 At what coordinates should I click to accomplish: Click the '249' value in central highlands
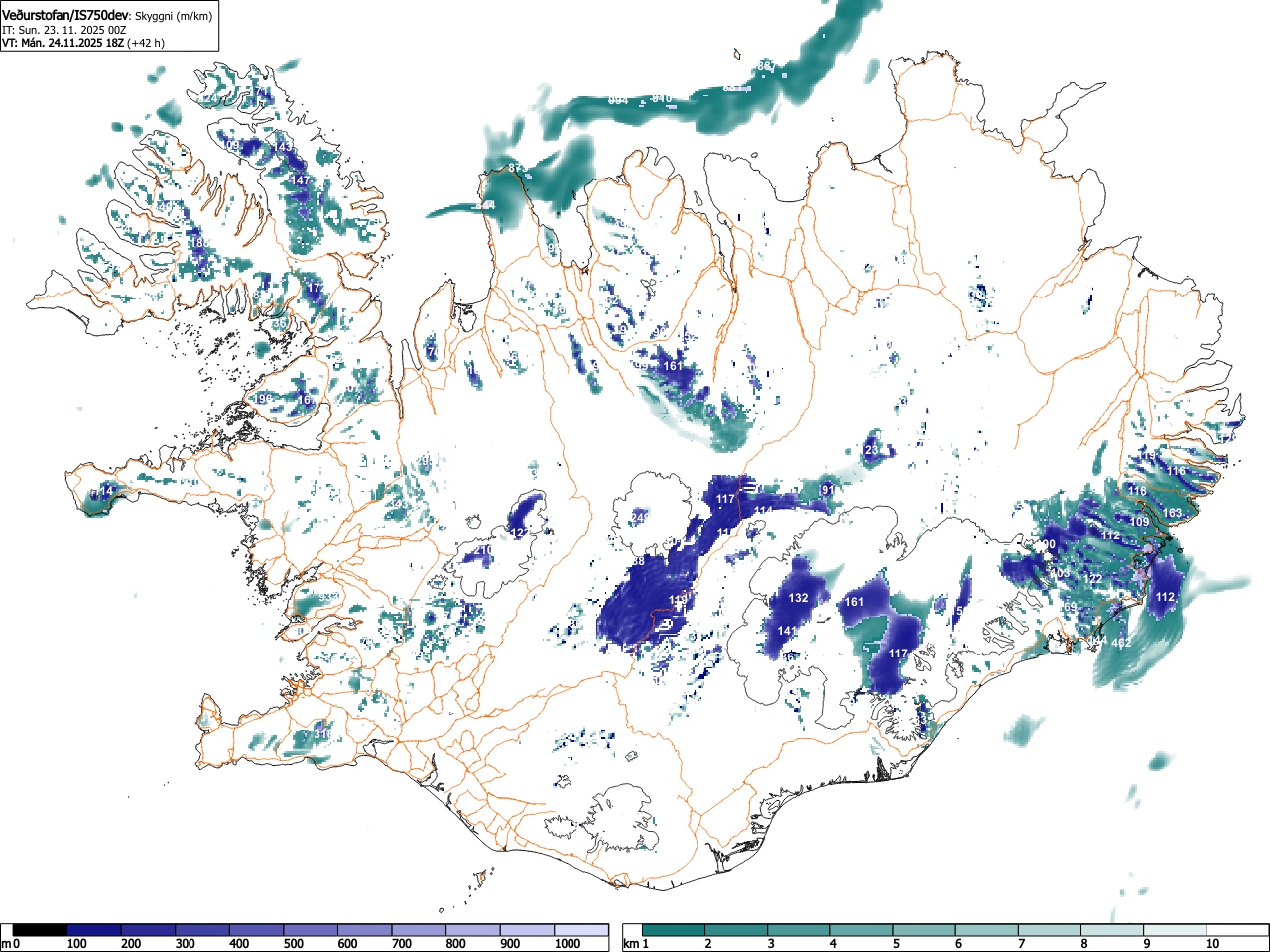[x=640, y=517]
